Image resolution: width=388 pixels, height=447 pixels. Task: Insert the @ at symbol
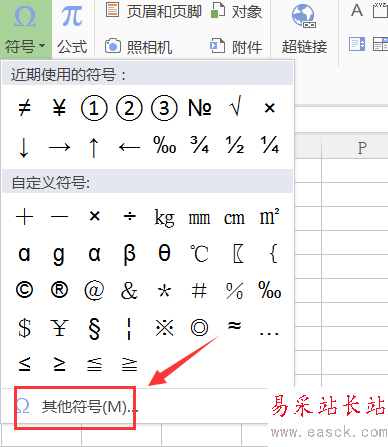[x=94, y=290]
